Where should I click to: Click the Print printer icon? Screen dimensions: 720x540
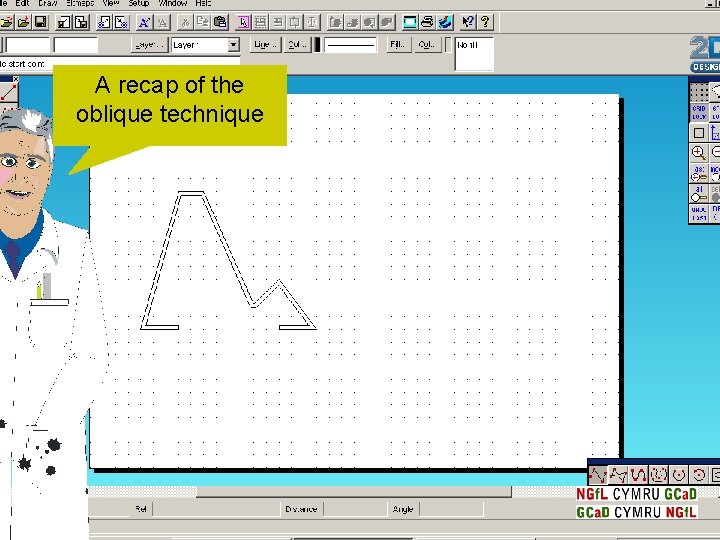(427, 22)
